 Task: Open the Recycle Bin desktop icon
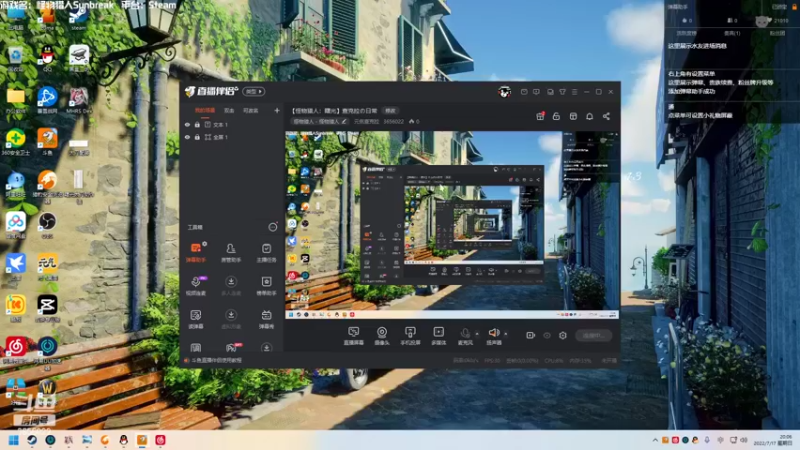(15, 58)
